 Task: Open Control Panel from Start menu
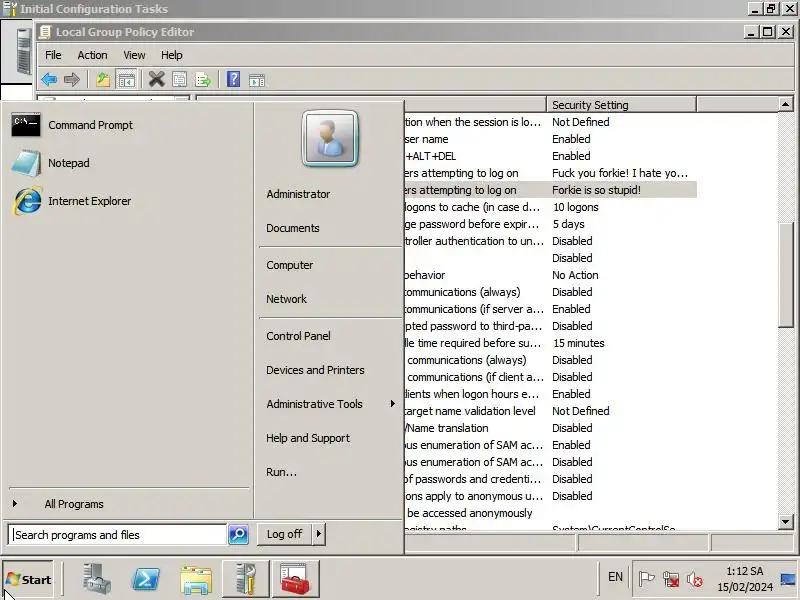[298, 336]
